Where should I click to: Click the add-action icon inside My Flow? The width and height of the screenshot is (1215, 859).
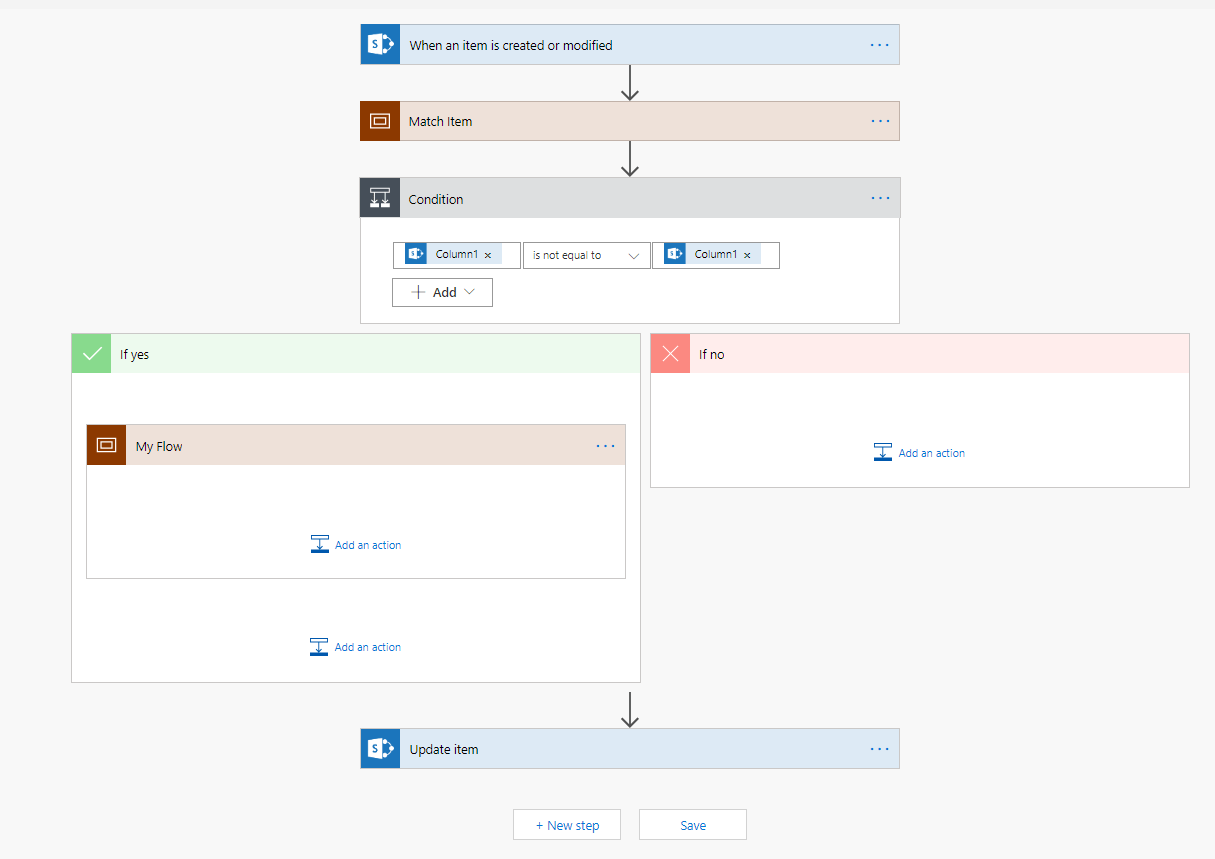(320, 545)
